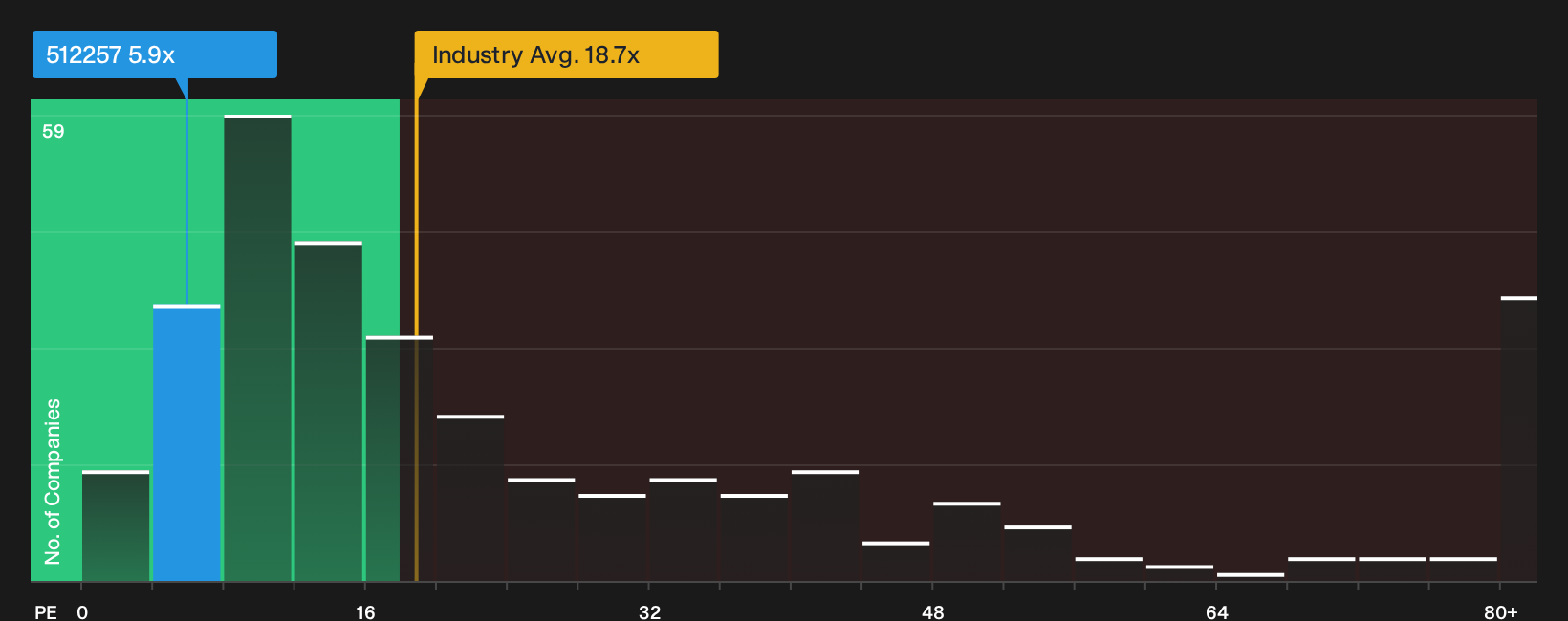The height and width of the screenshot is (621, 1568).
Task: Click the yellow industry average vertical line
Action: coord(416,340)
